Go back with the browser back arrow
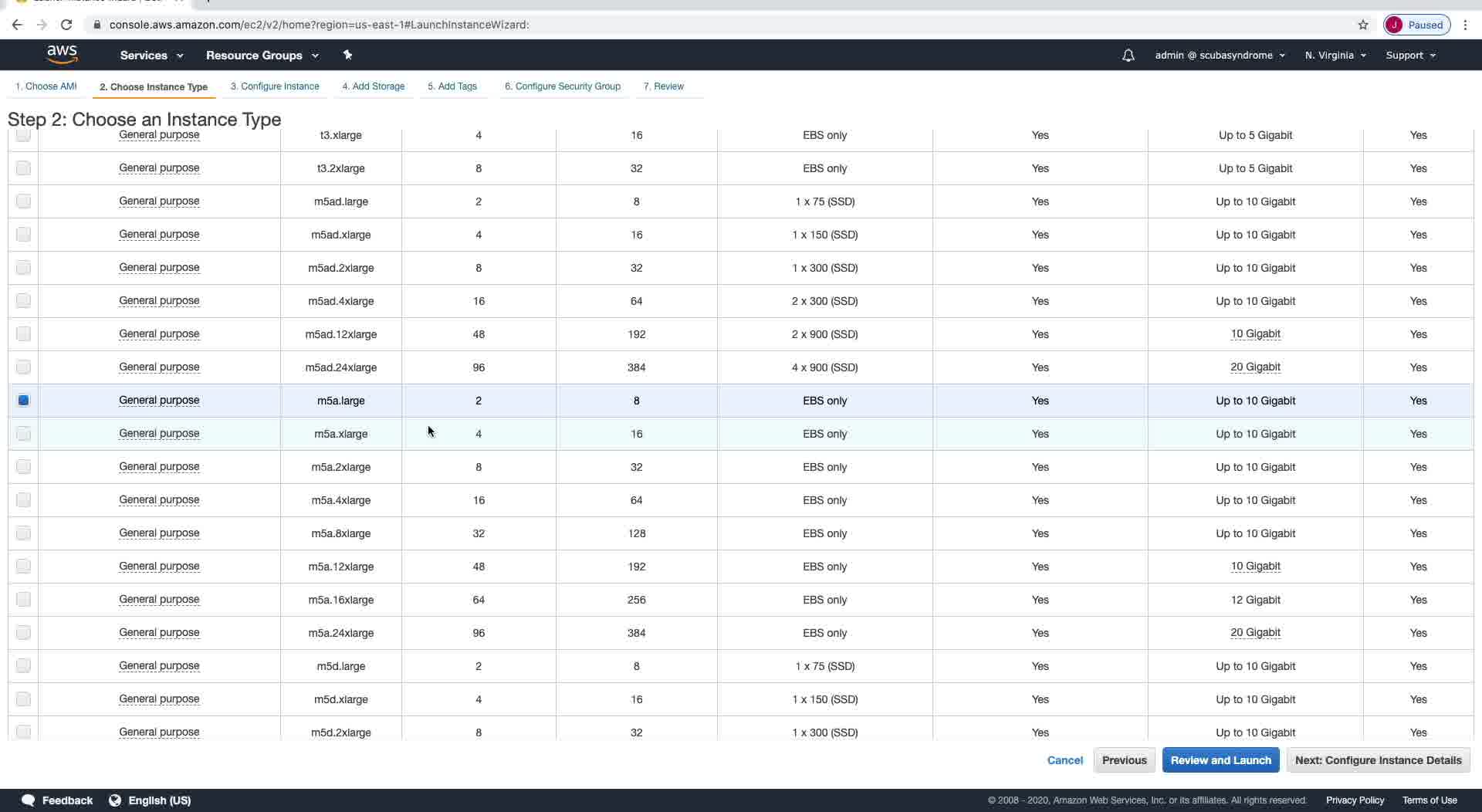The image size is (1482, 812). pyautogui.click(x=17, y=25)
